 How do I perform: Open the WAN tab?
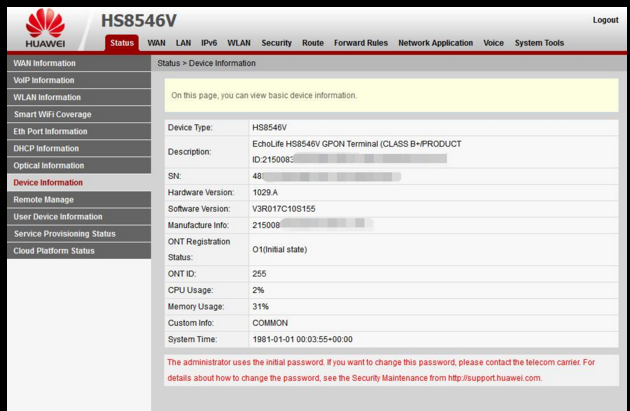[x=156, y=43]
